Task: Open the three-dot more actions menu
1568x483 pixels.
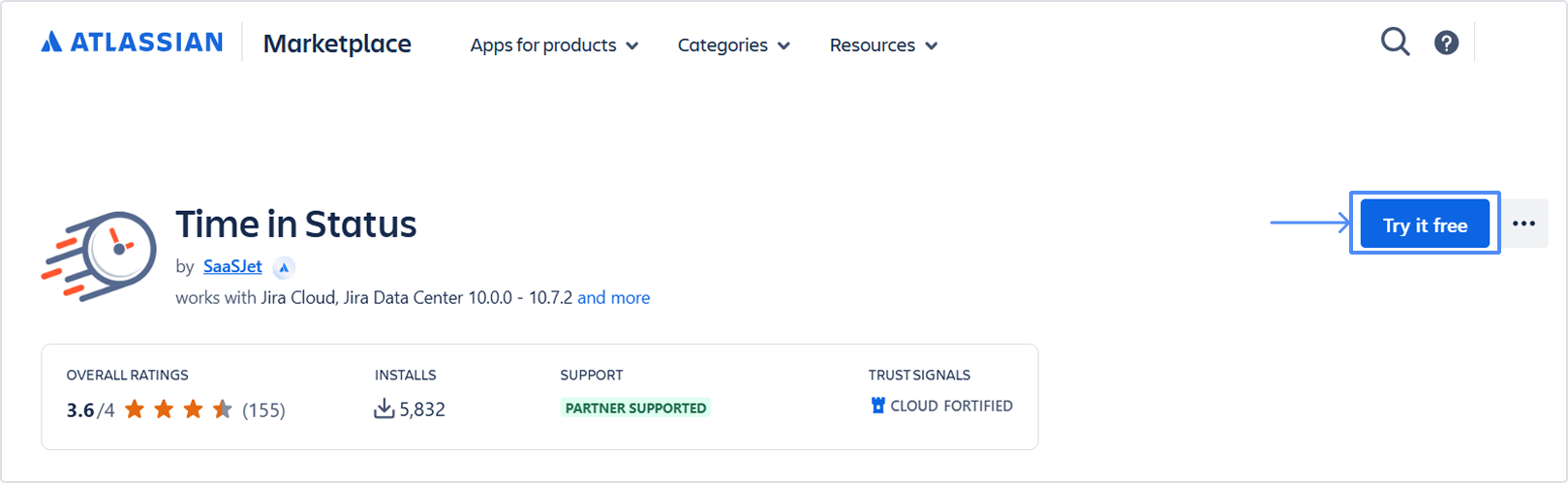Action: 1523,225
